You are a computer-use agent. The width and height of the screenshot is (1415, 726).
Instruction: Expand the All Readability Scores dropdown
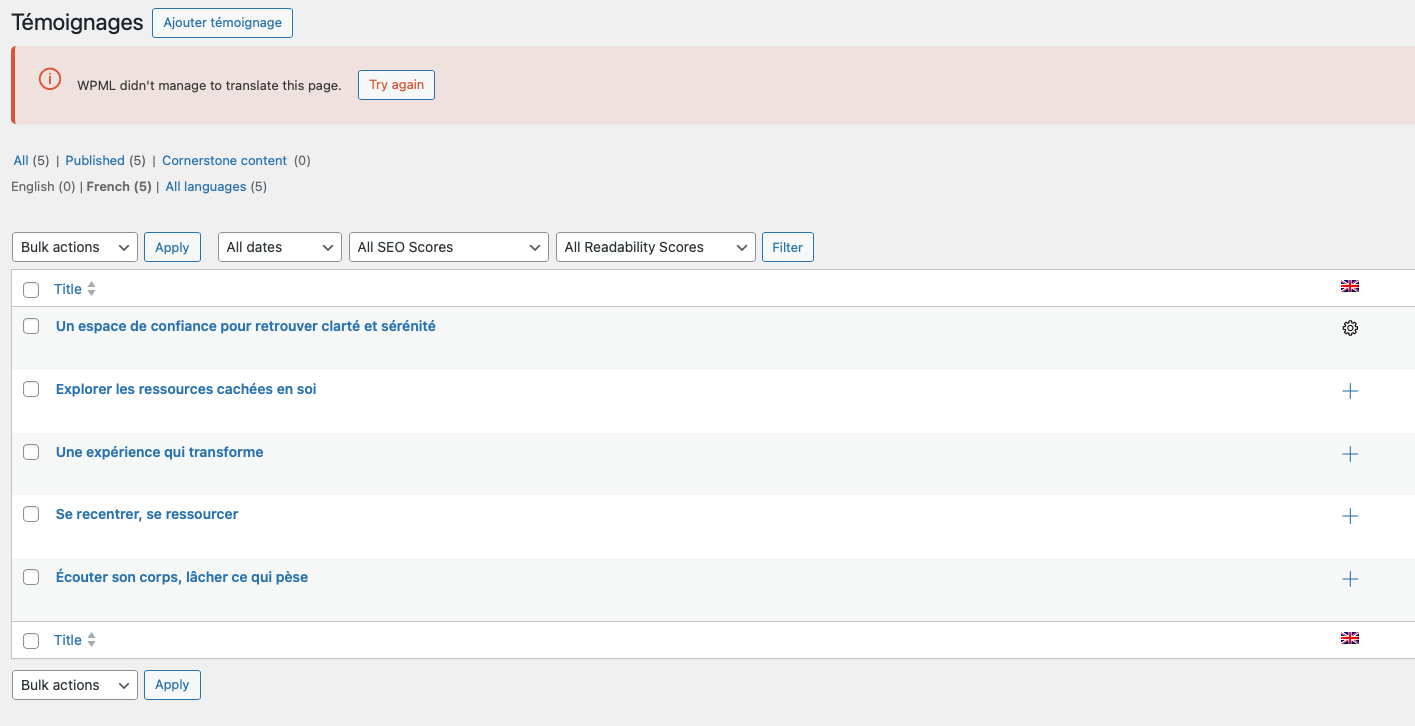(655, 247)
